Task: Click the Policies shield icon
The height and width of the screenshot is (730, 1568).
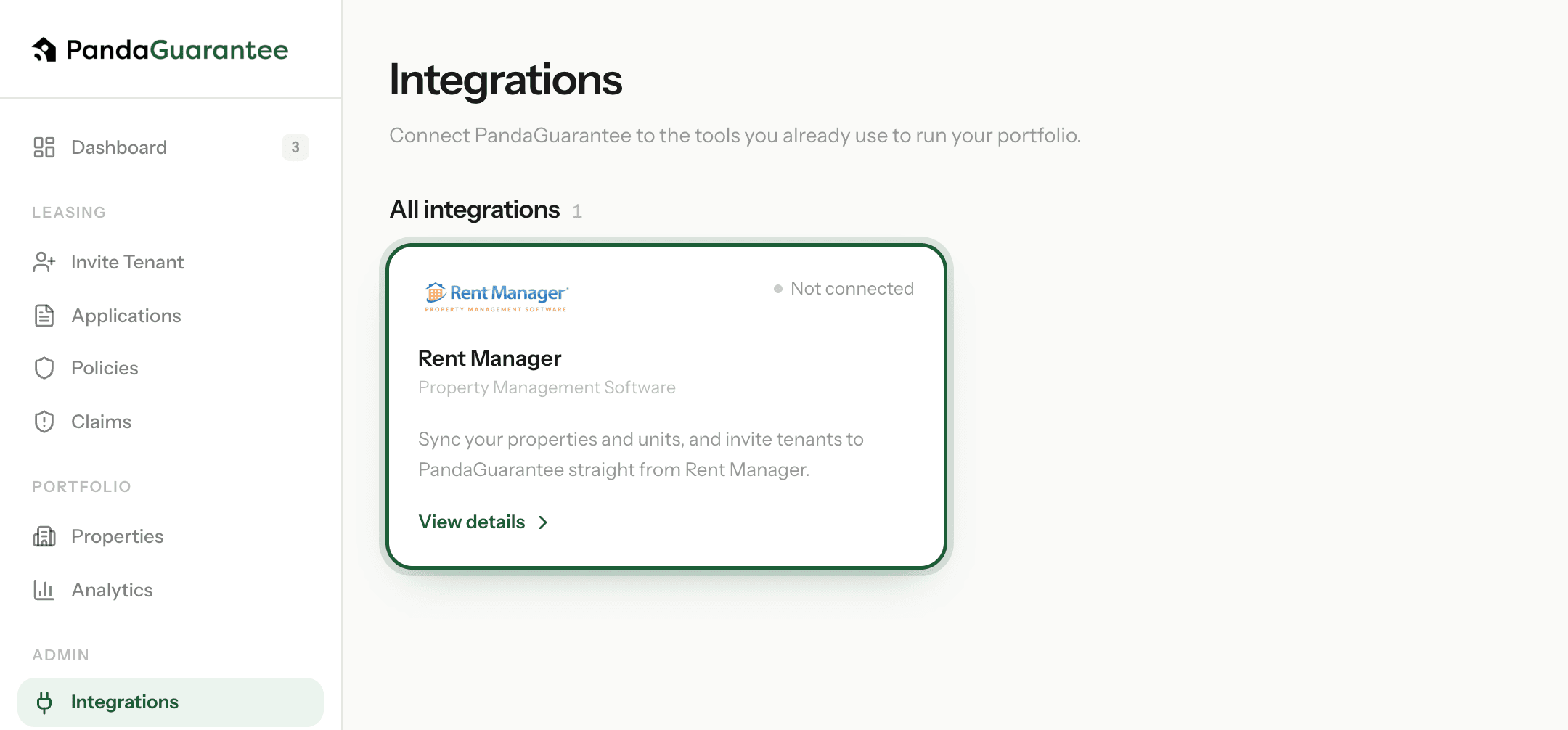Action: [x=44, y=368]
